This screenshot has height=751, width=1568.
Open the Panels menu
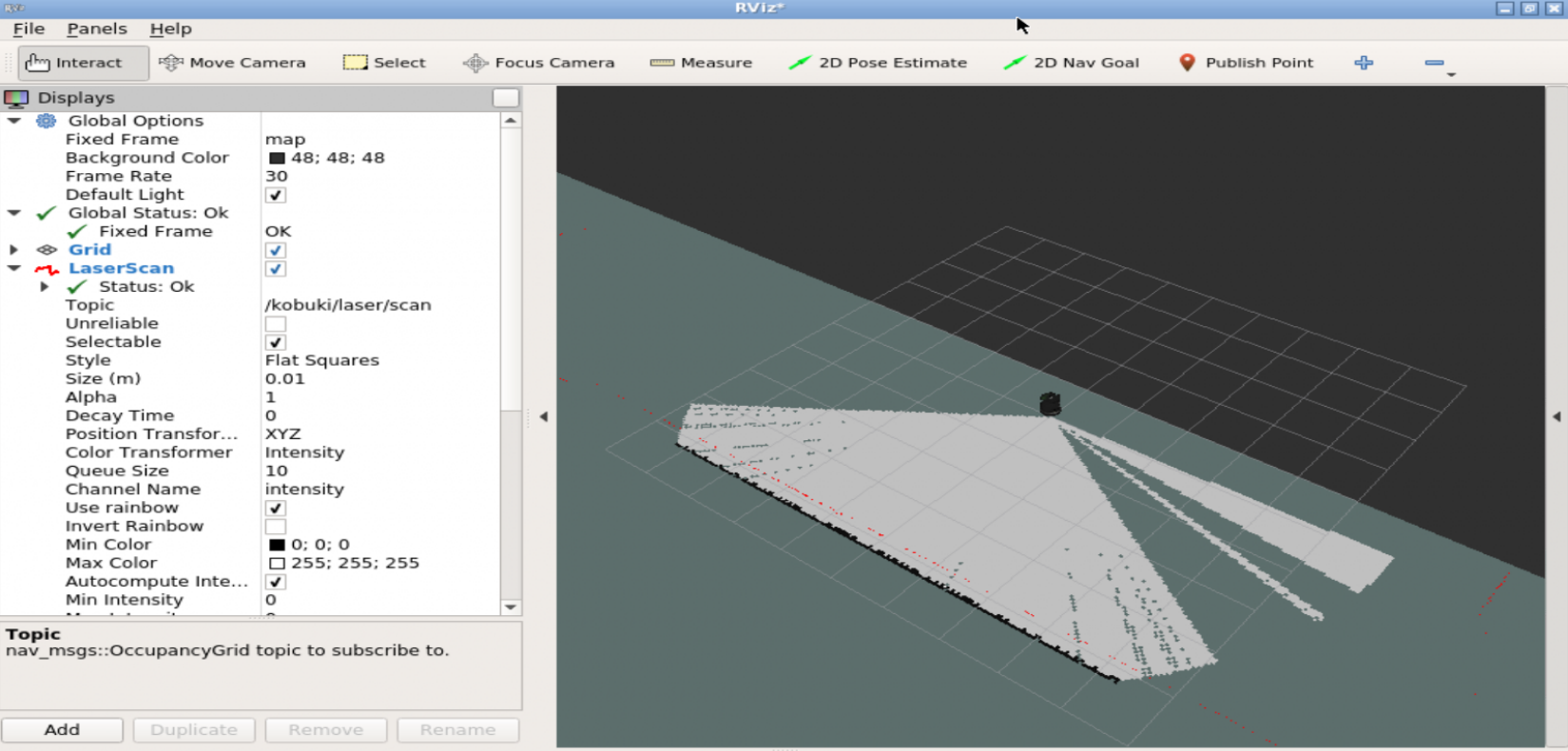[x=96, y=29]
